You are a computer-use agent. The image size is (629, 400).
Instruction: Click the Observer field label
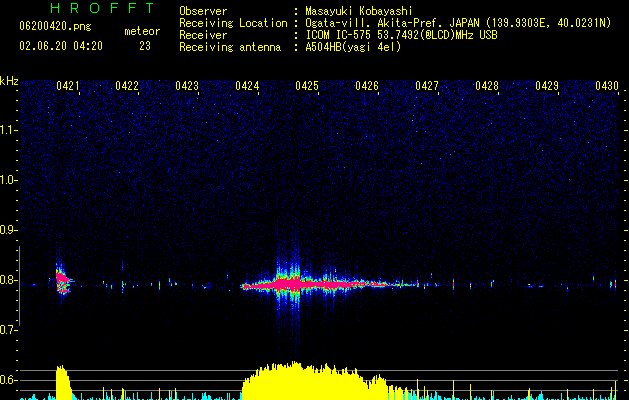[203, 11]
